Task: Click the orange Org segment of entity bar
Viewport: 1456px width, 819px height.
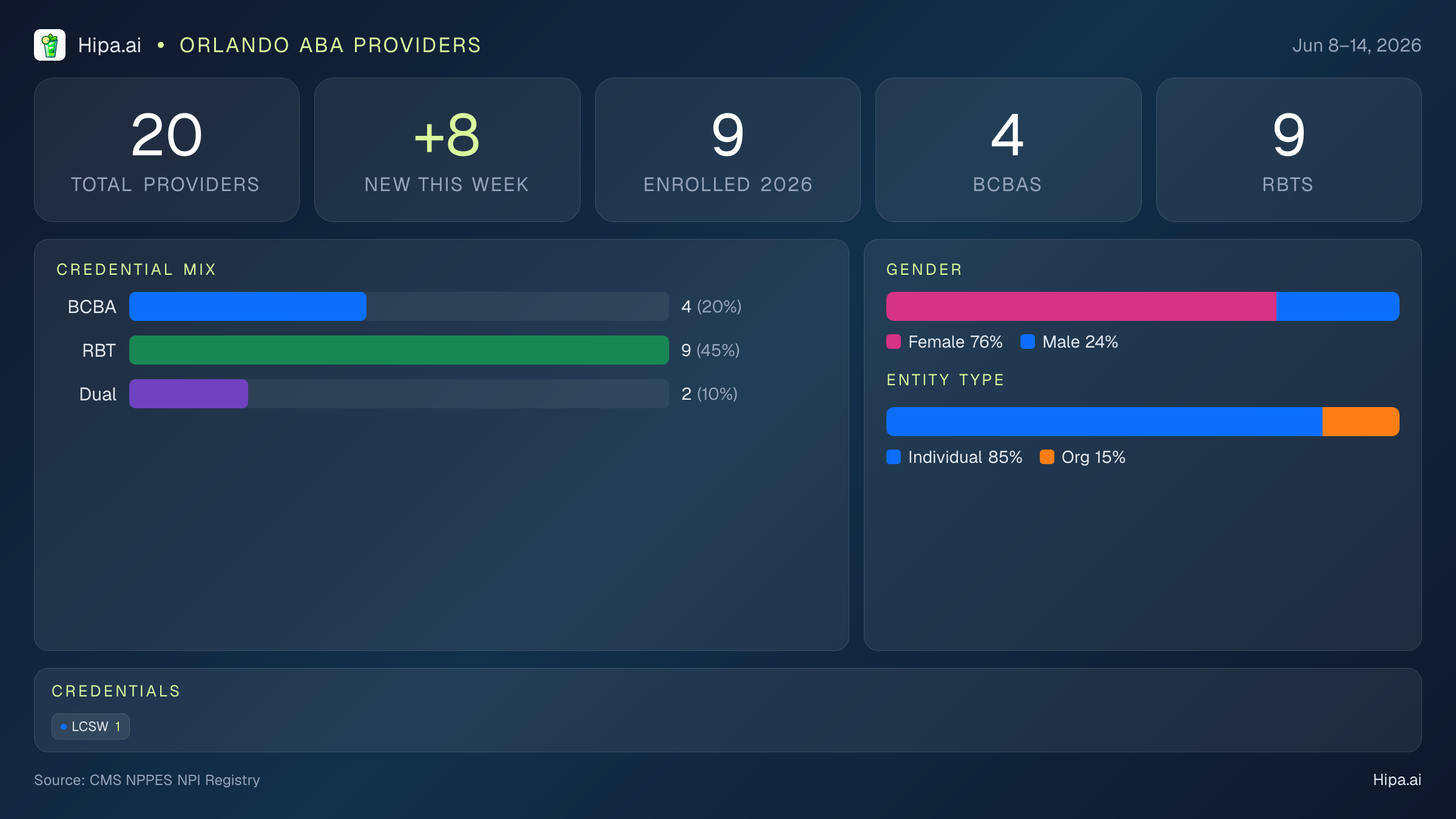Action: (1361, 422)
